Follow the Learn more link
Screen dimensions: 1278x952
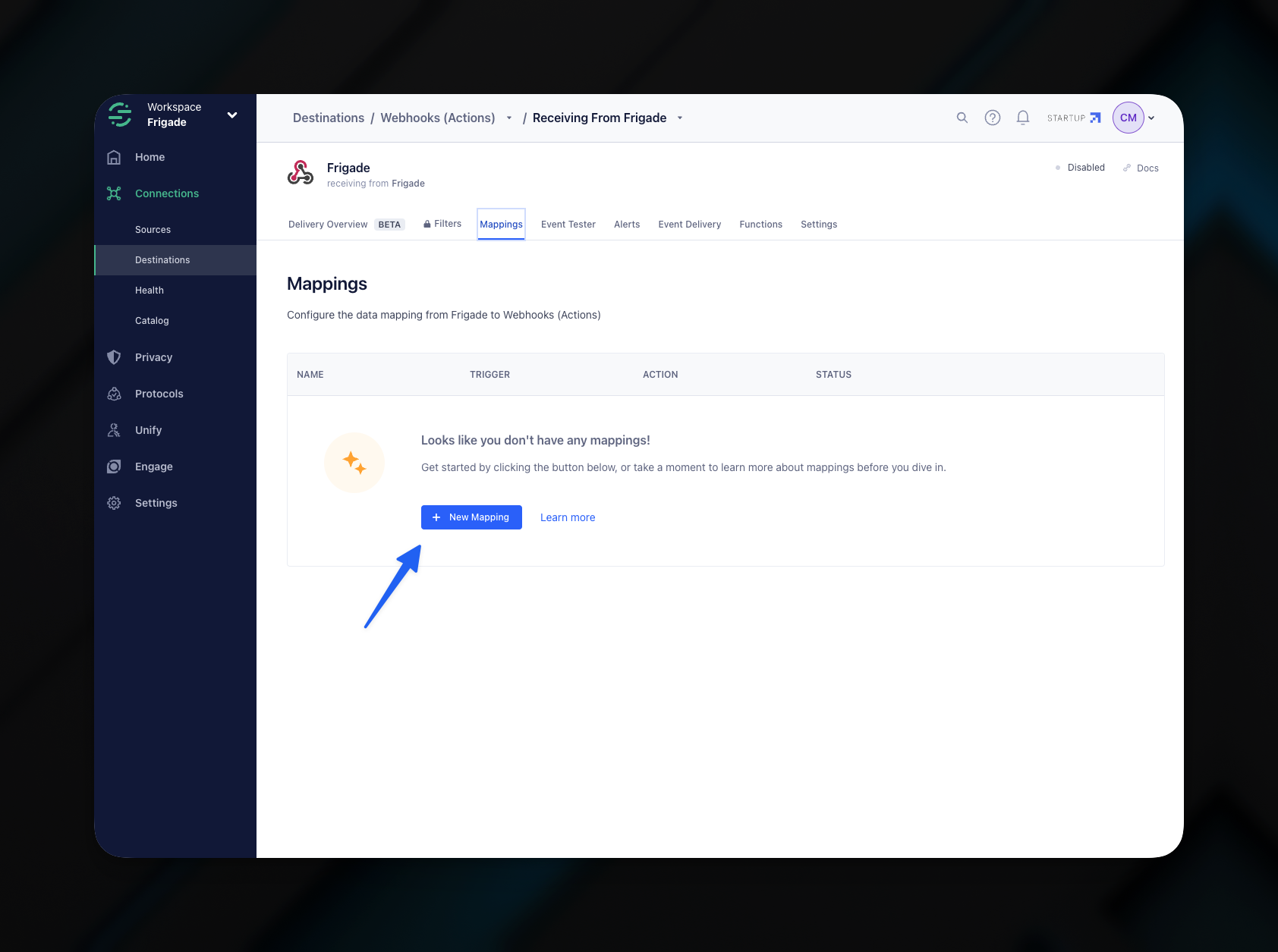(568, 517)
